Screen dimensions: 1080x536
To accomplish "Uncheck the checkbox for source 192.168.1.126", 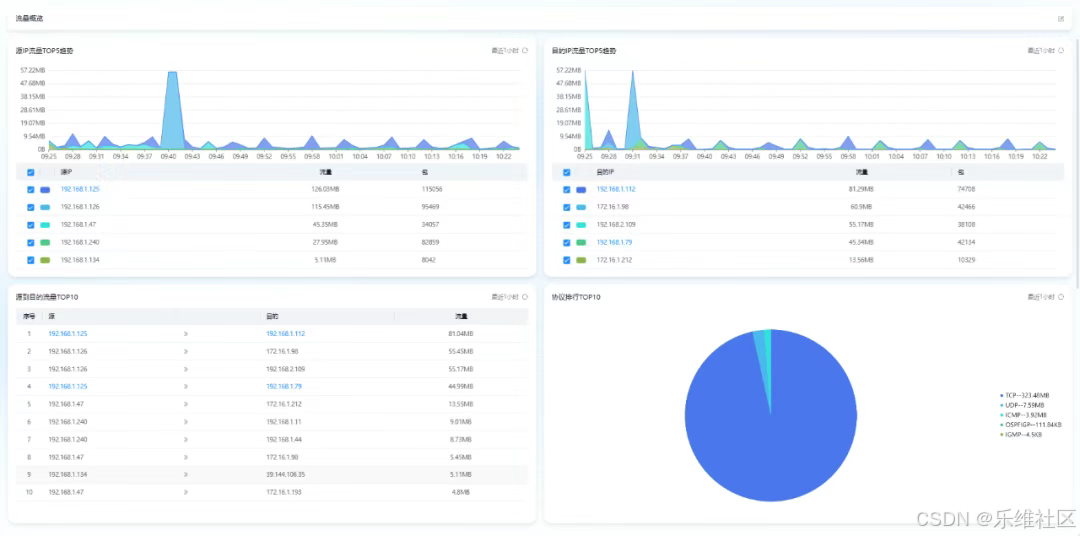I will point(30,207).
